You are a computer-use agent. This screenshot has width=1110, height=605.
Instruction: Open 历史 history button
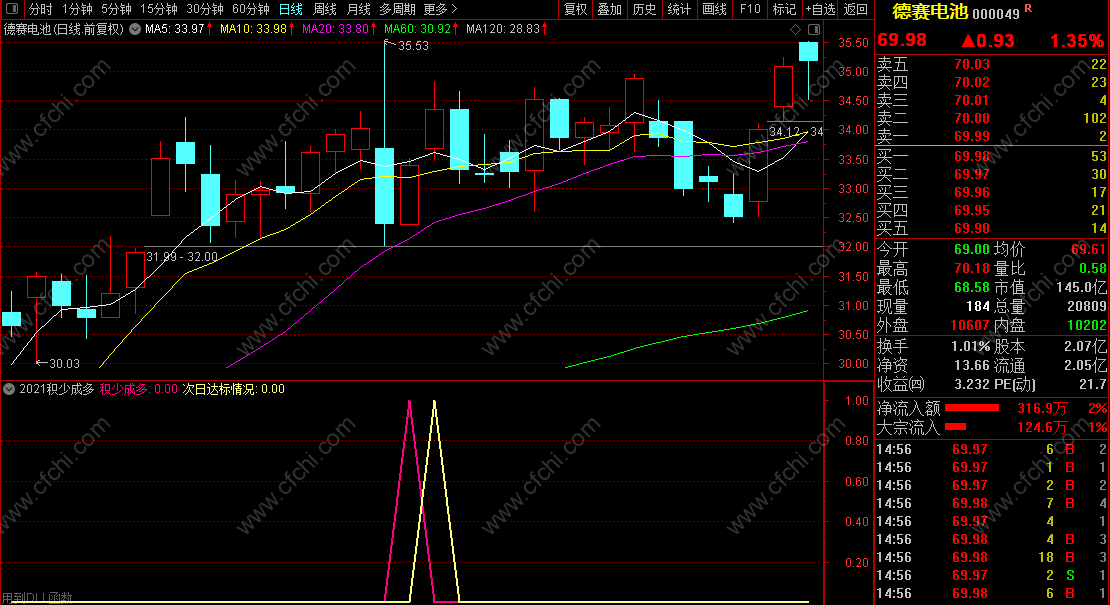[644, 9]
